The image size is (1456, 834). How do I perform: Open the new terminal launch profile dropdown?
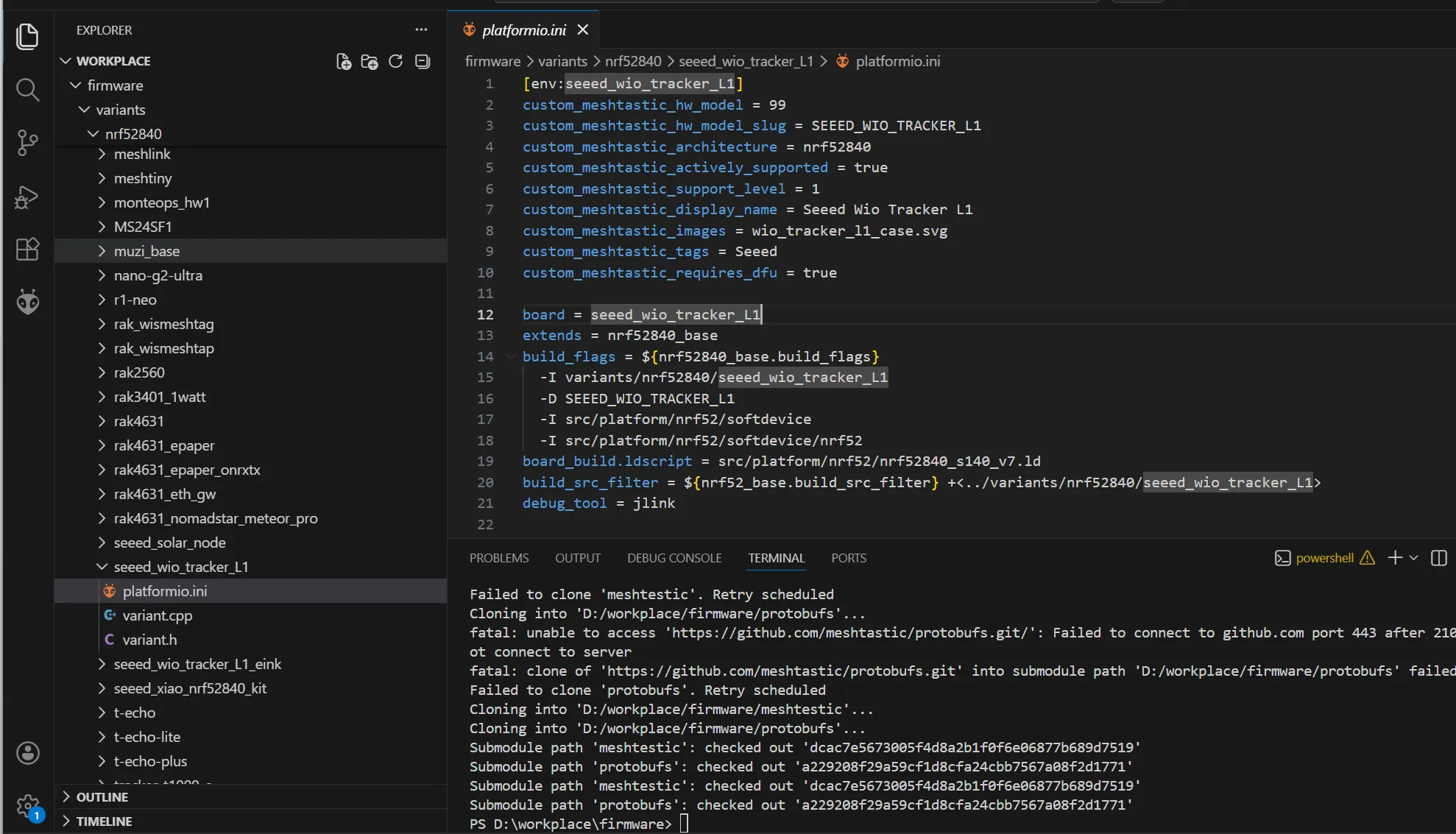point(1414,558)
